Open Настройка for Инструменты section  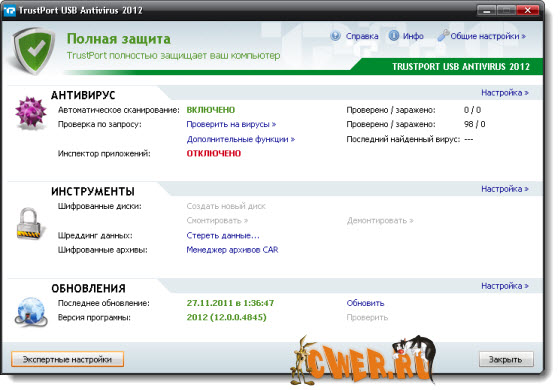tap(505, 189)
